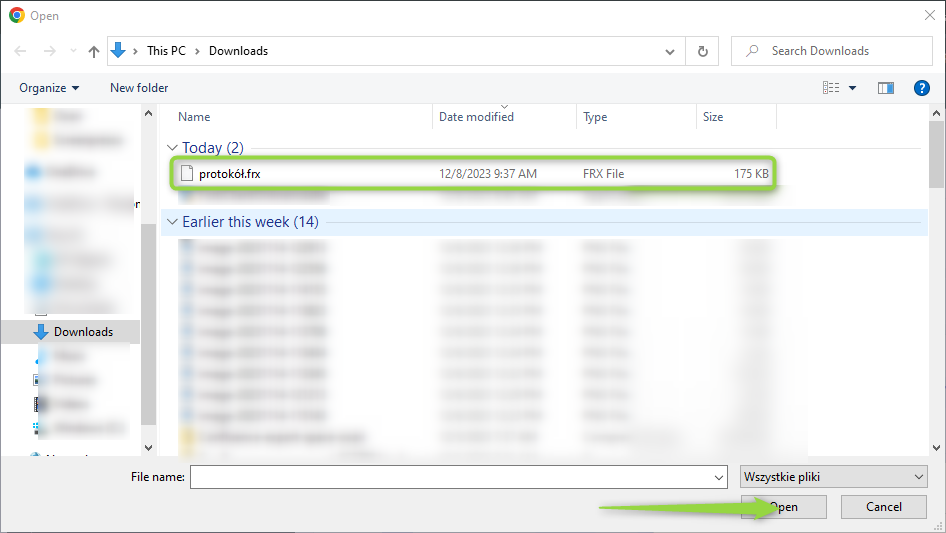Open the Organize menu

pos(49,88)
